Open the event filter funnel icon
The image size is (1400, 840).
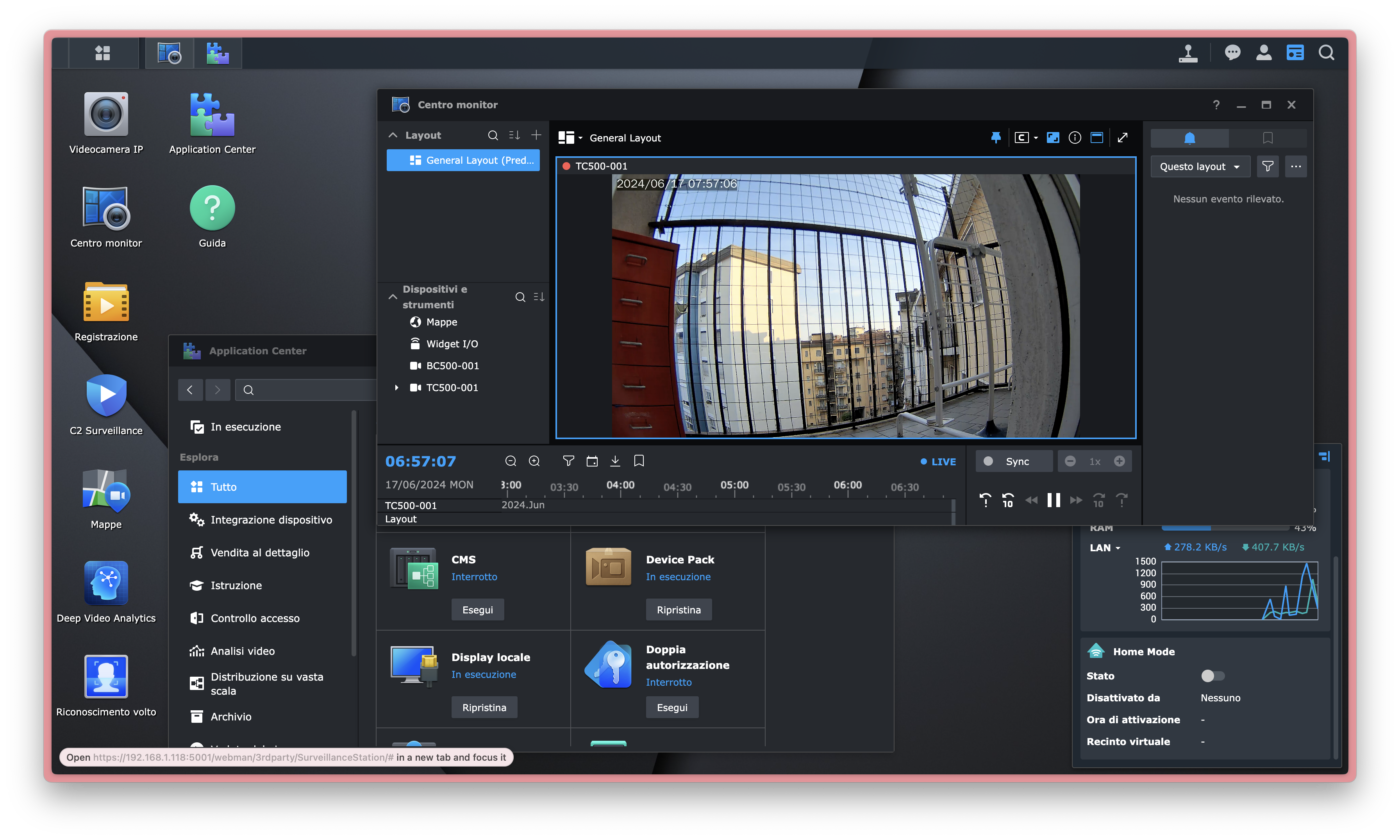pos(1267,167)
